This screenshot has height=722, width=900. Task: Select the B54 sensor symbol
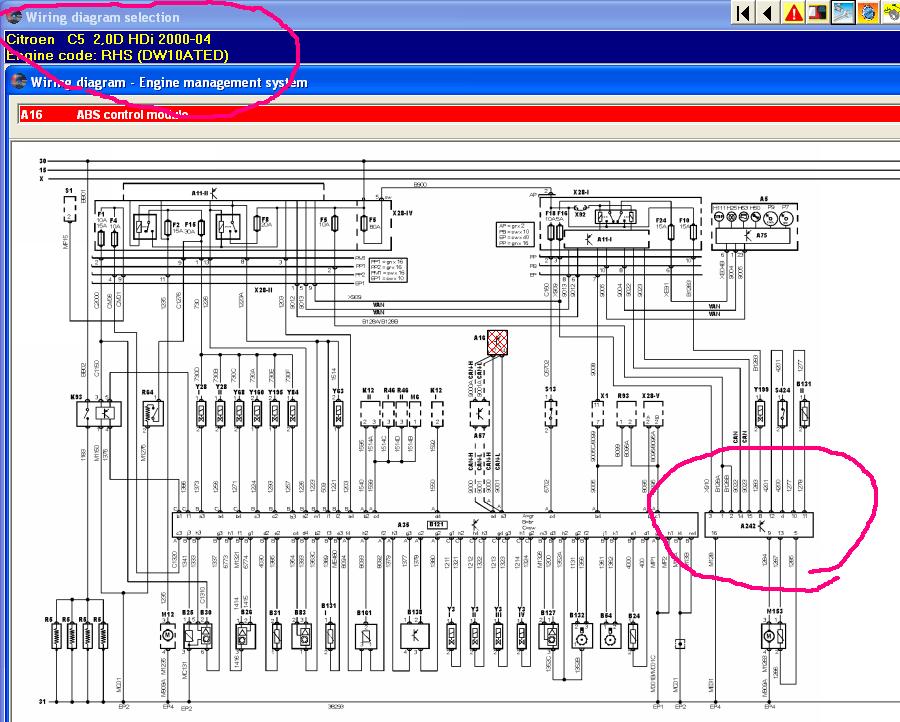610,636
